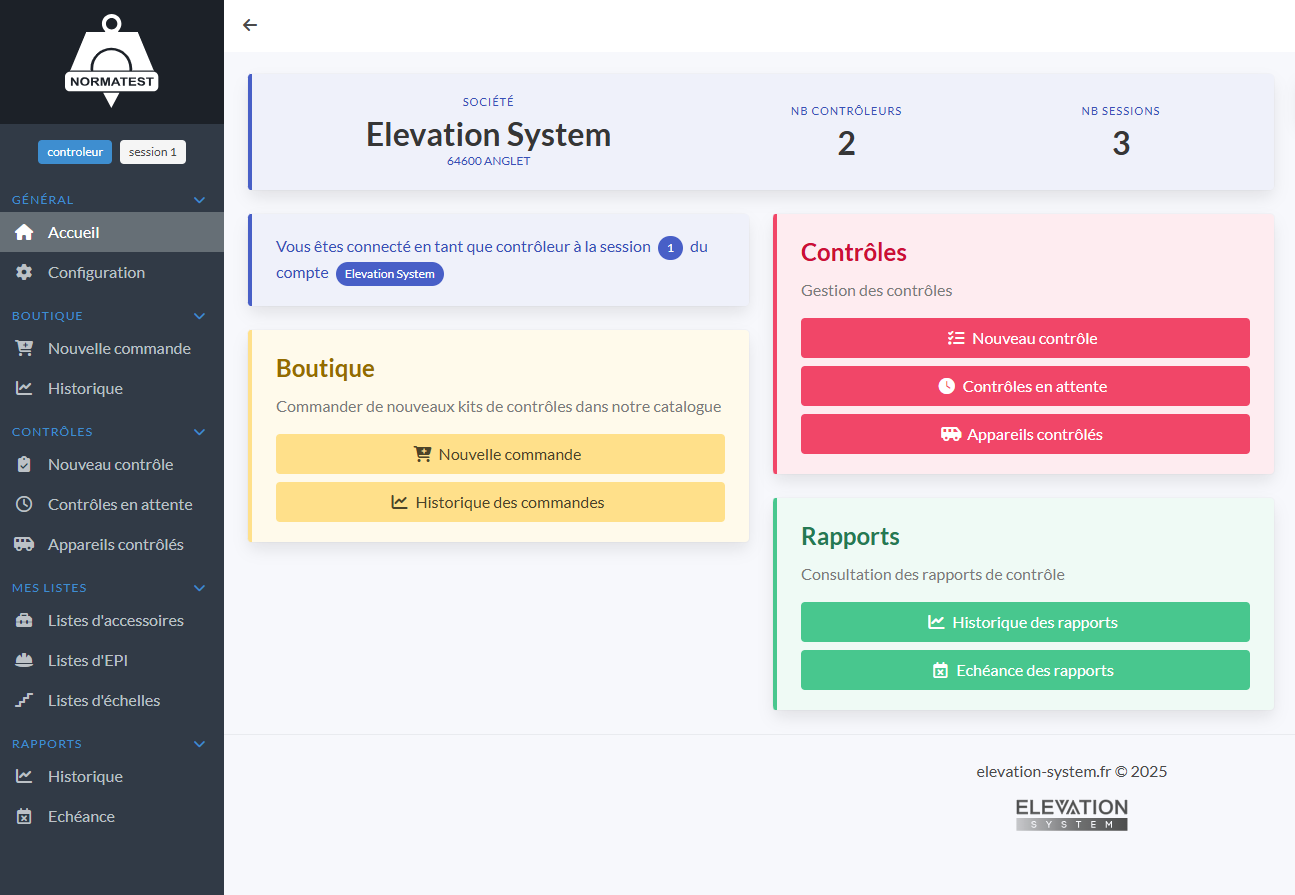Open Echéance in the sidebar
The height and width of the screenshot is (895, 1295).
click(112, 816)
